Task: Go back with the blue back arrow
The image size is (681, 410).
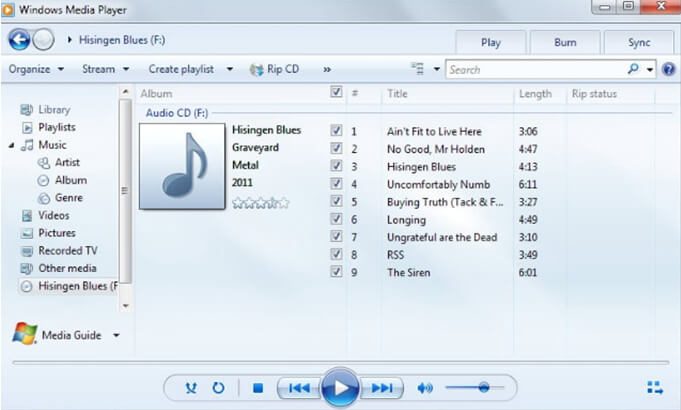Action: pos(20,40)
